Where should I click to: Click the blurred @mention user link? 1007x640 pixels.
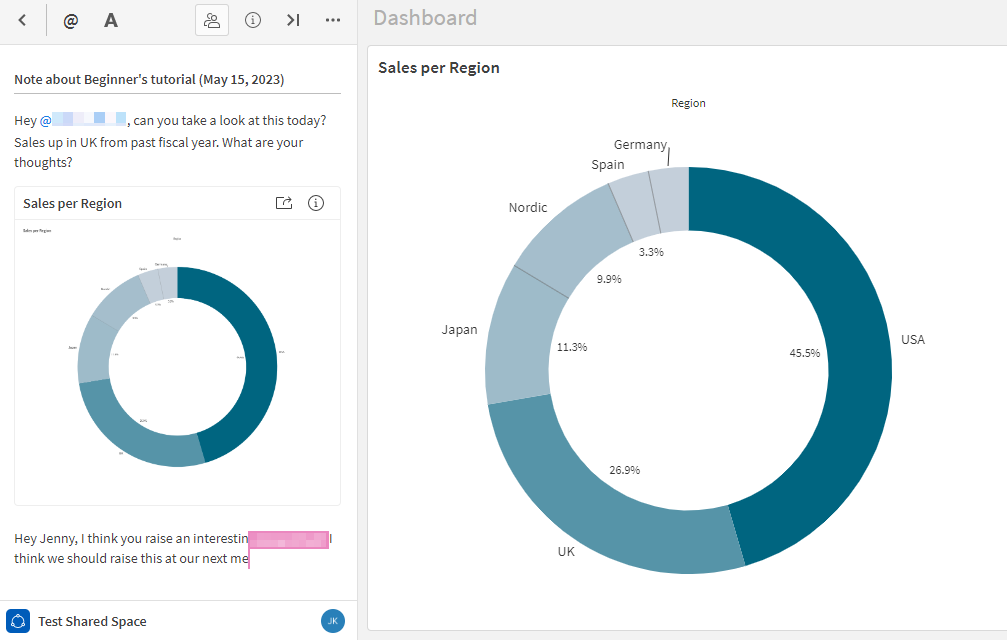pyautogui.click(x=83, y=120)
